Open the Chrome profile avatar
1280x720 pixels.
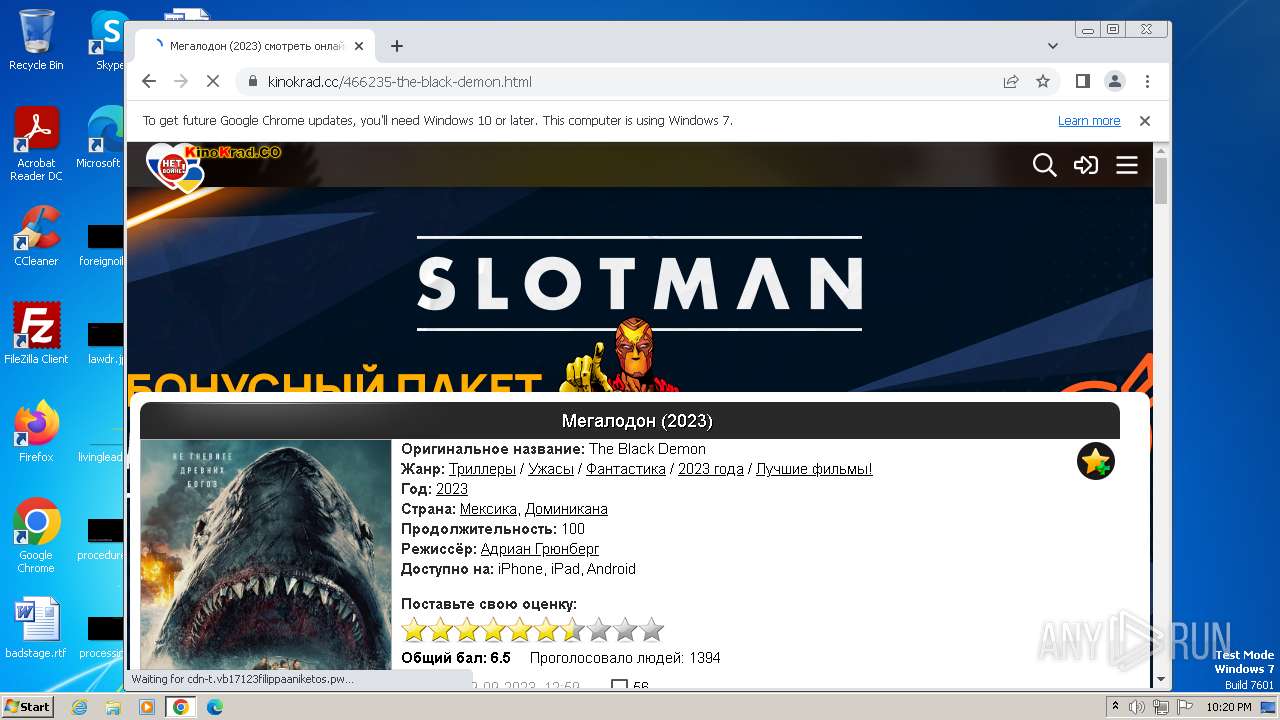(x=1115, y=82)
